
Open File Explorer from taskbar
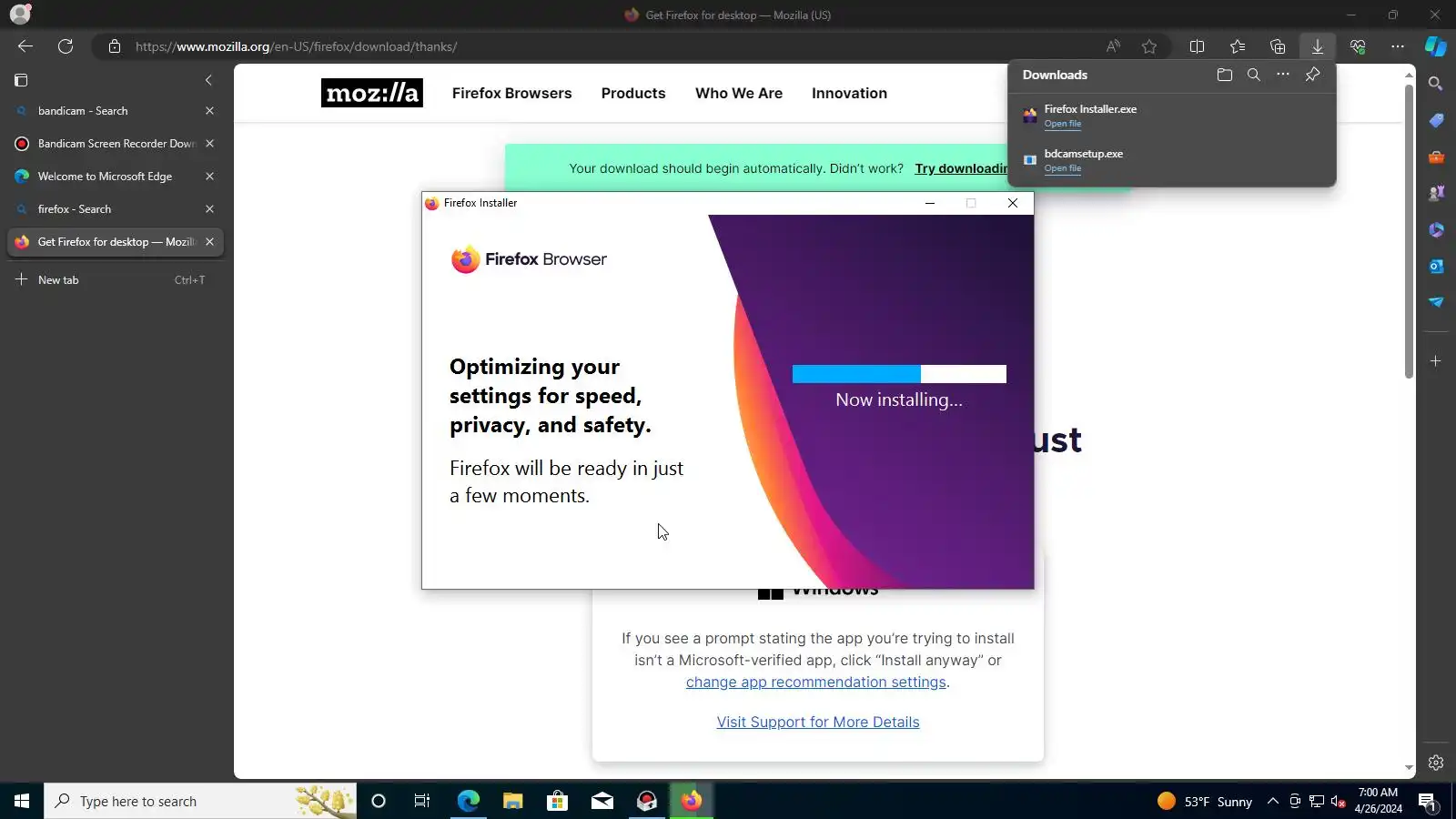tap(512, 801)
